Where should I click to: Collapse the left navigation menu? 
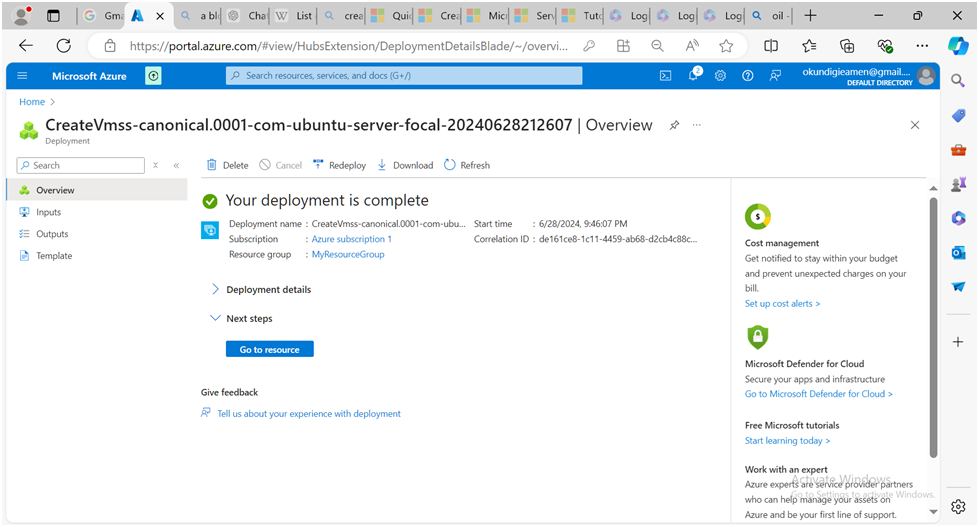coord(176,166)
